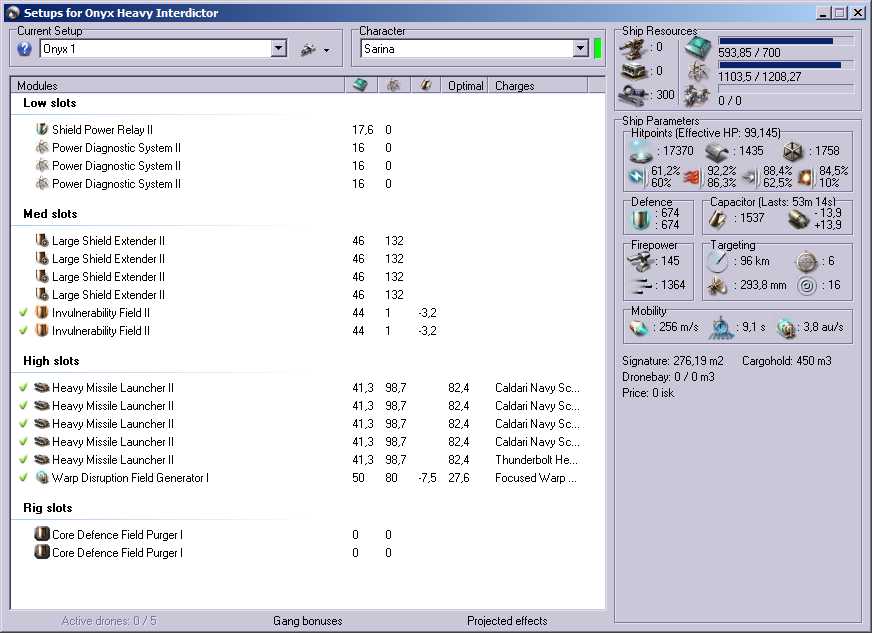872x633 pixels.
Task: Click the CPU resource icon beside 593,85 / 700
Action: click(697, 48)
